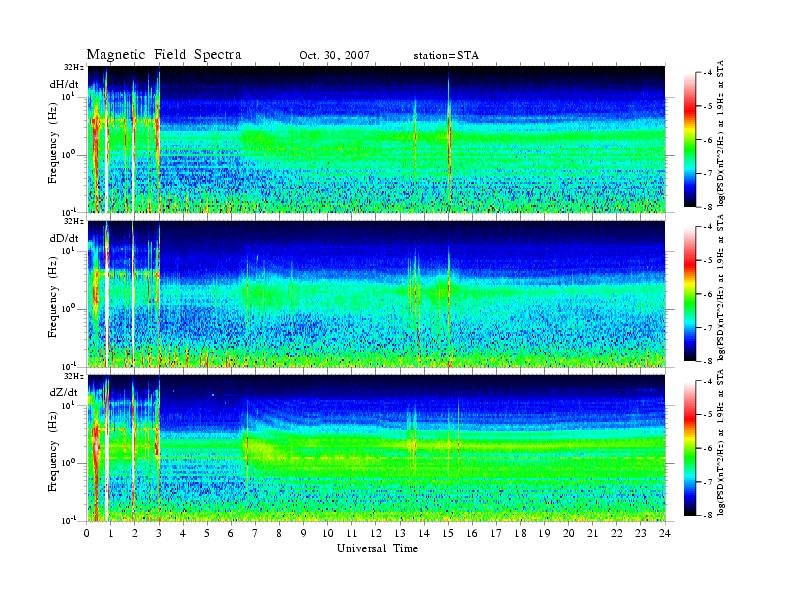
Task: Select the "dH/dt" panel label
Action: 64,85
